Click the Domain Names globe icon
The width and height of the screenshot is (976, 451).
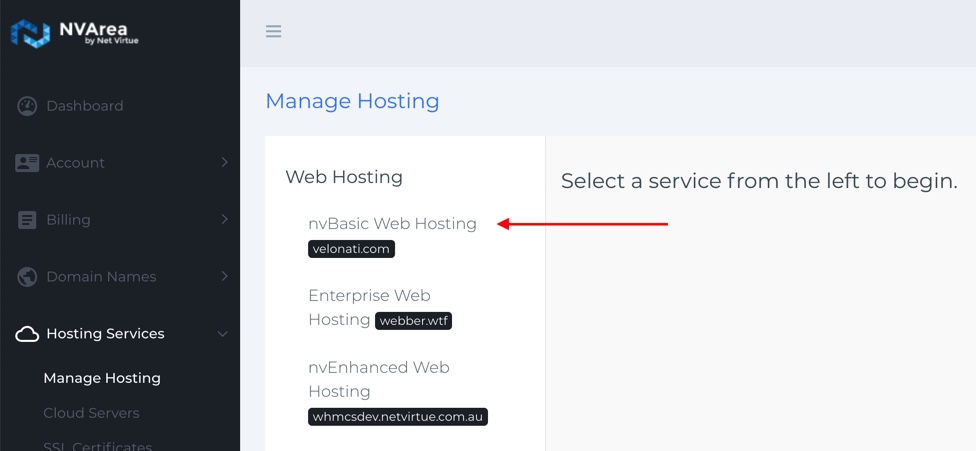[x=27, y=277]
